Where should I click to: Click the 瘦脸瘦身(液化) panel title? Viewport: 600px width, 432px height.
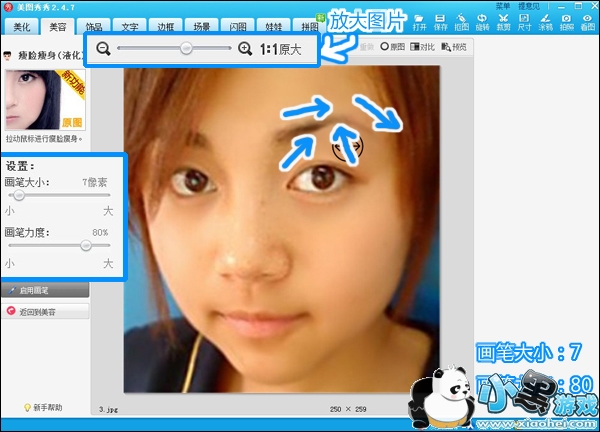point(51,55)
